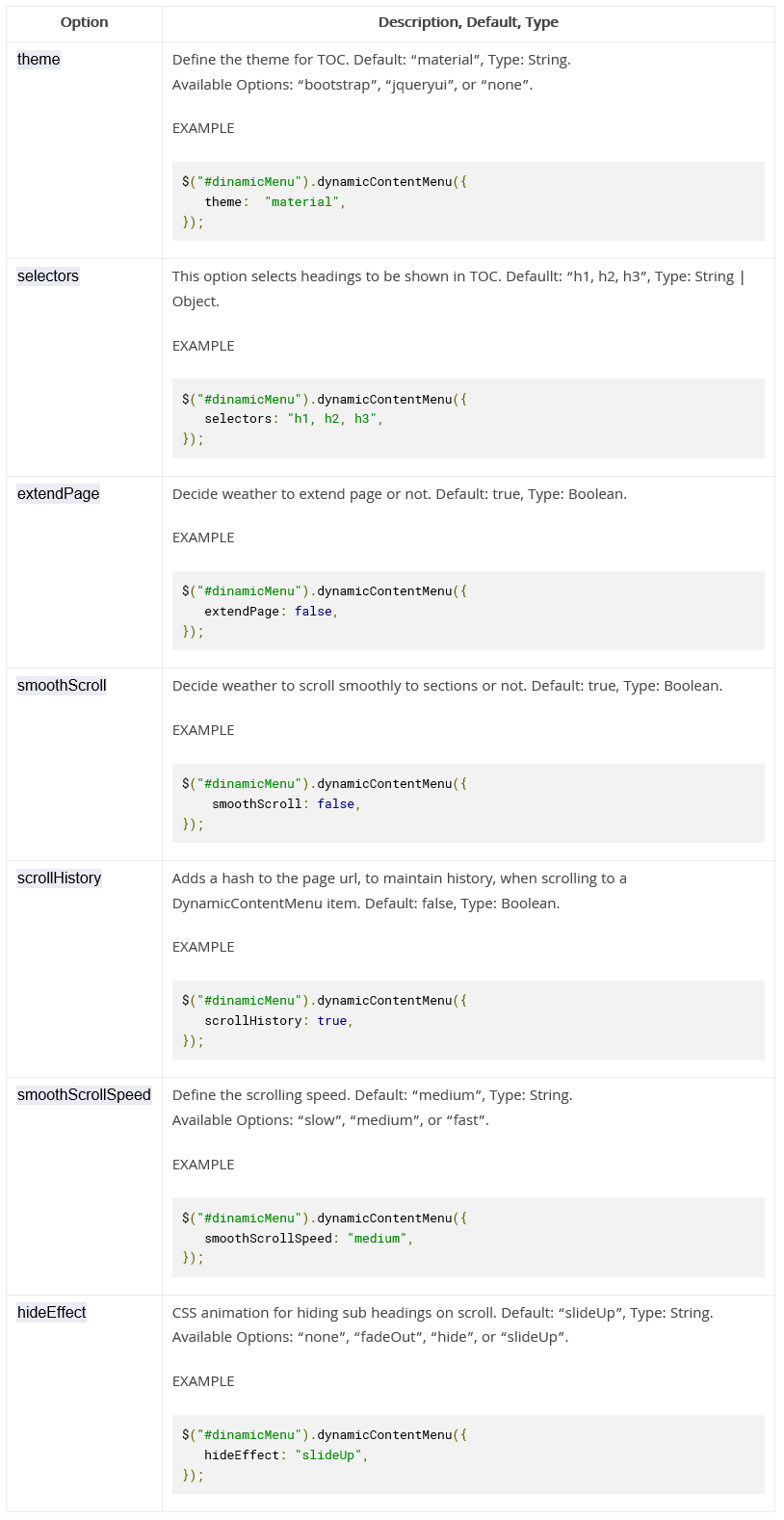
Task: Click the scrollHistory option label
Action: point(59,878)
